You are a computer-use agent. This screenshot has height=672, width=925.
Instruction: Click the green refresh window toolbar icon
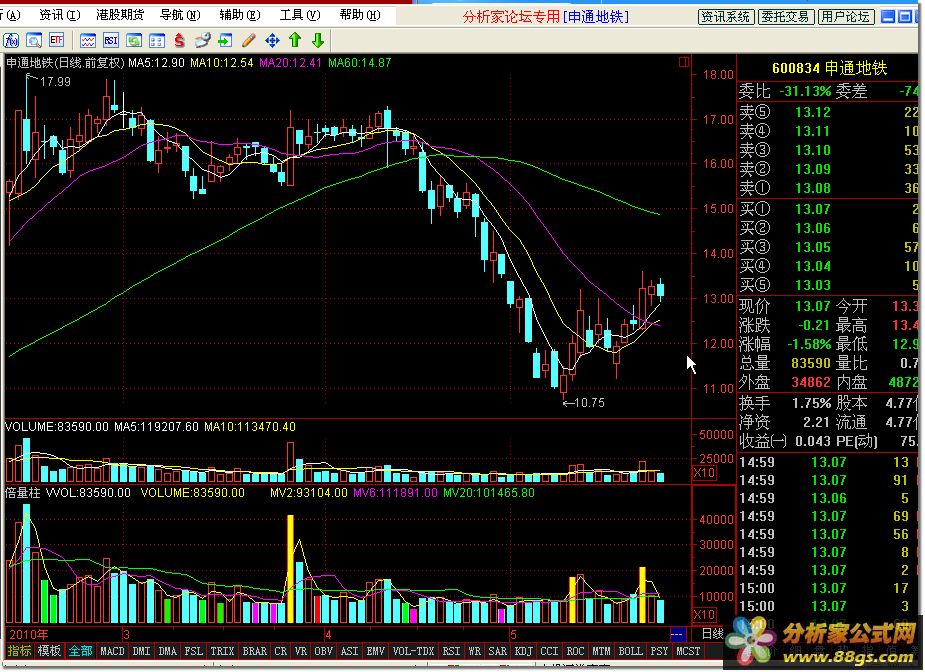click(134, 40)
